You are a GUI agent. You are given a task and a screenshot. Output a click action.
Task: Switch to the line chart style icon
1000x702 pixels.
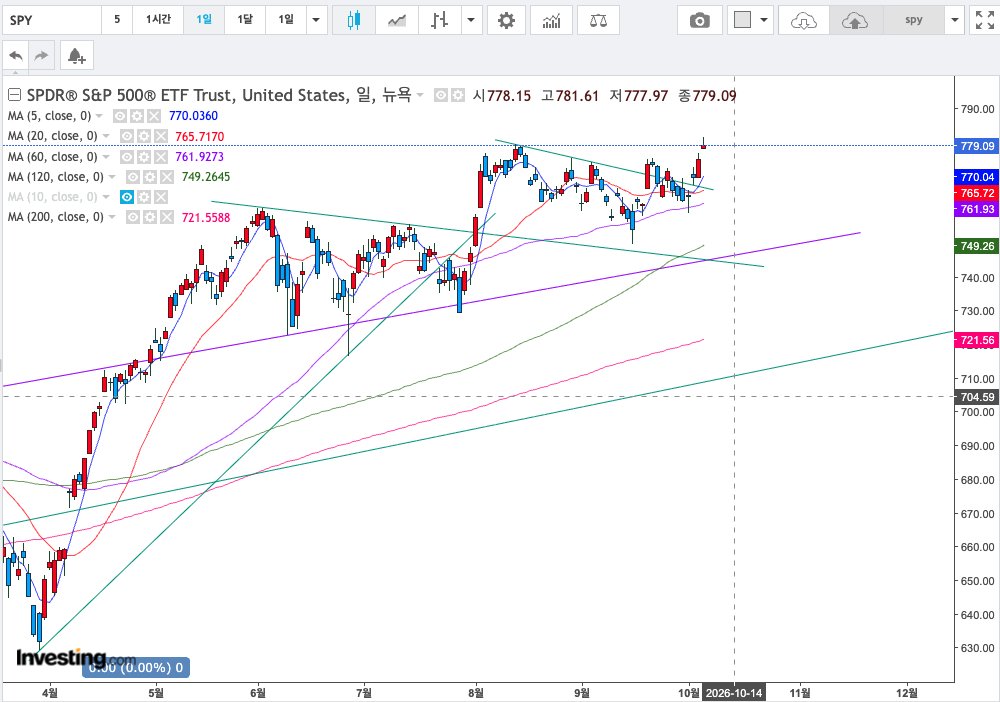(397, 20)
